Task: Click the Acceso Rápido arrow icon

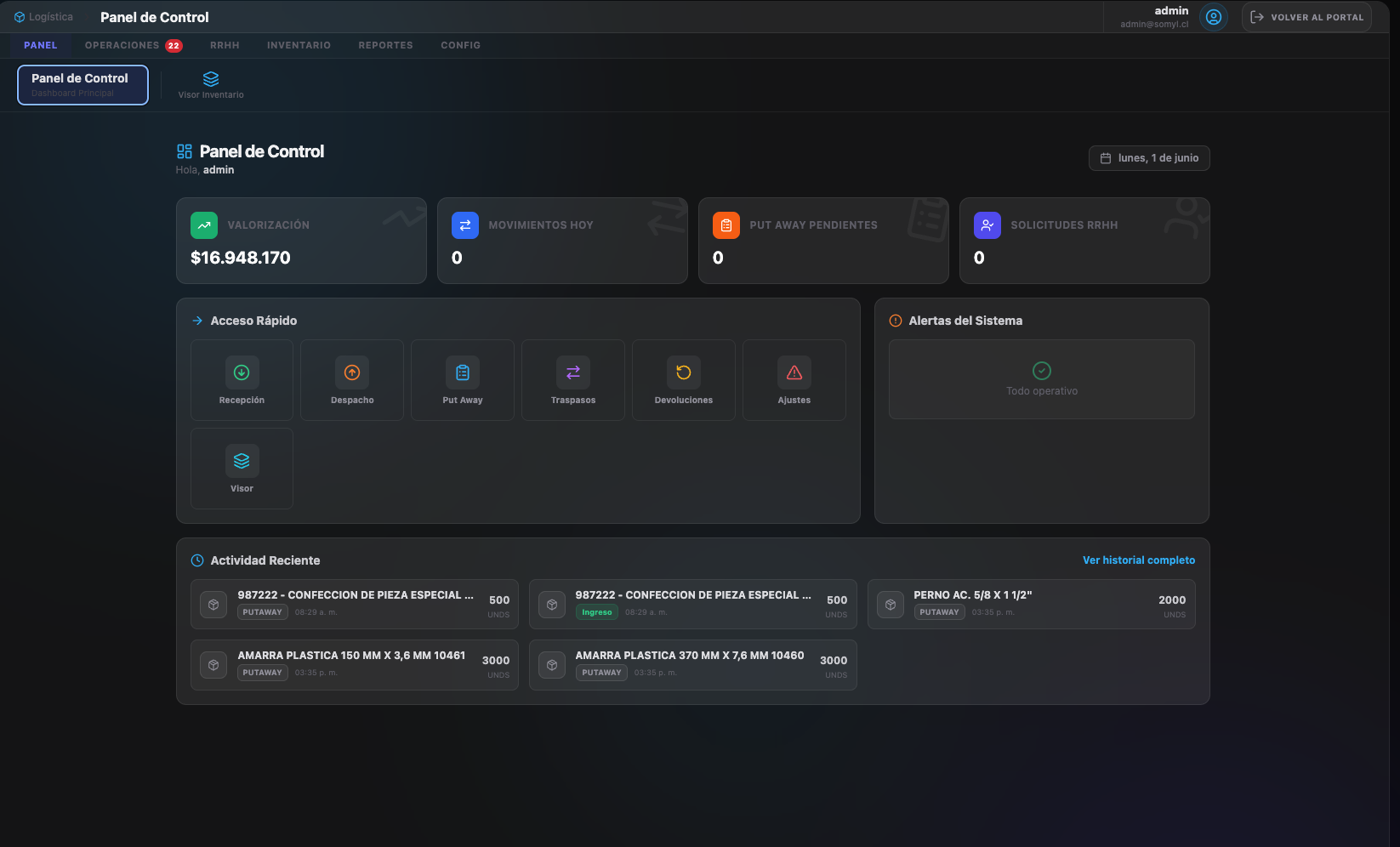Action: tap(197, 321)
